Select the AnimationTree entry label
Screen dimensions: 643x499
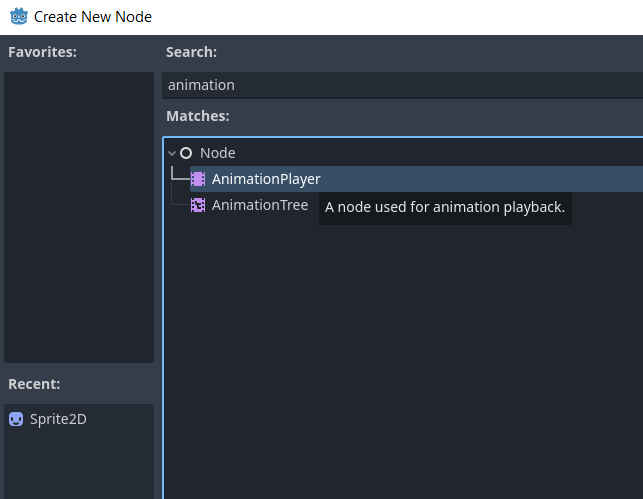260,205
